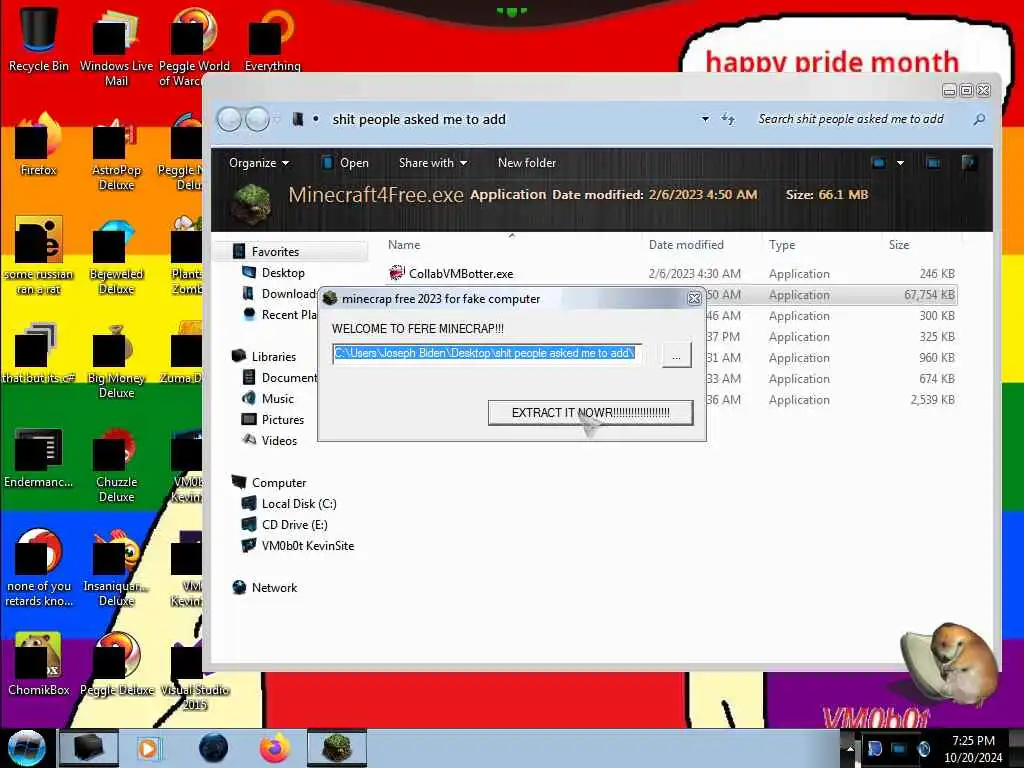Open the file explorer taskbar icon
1024x768 pixels.
click(89, 748)
